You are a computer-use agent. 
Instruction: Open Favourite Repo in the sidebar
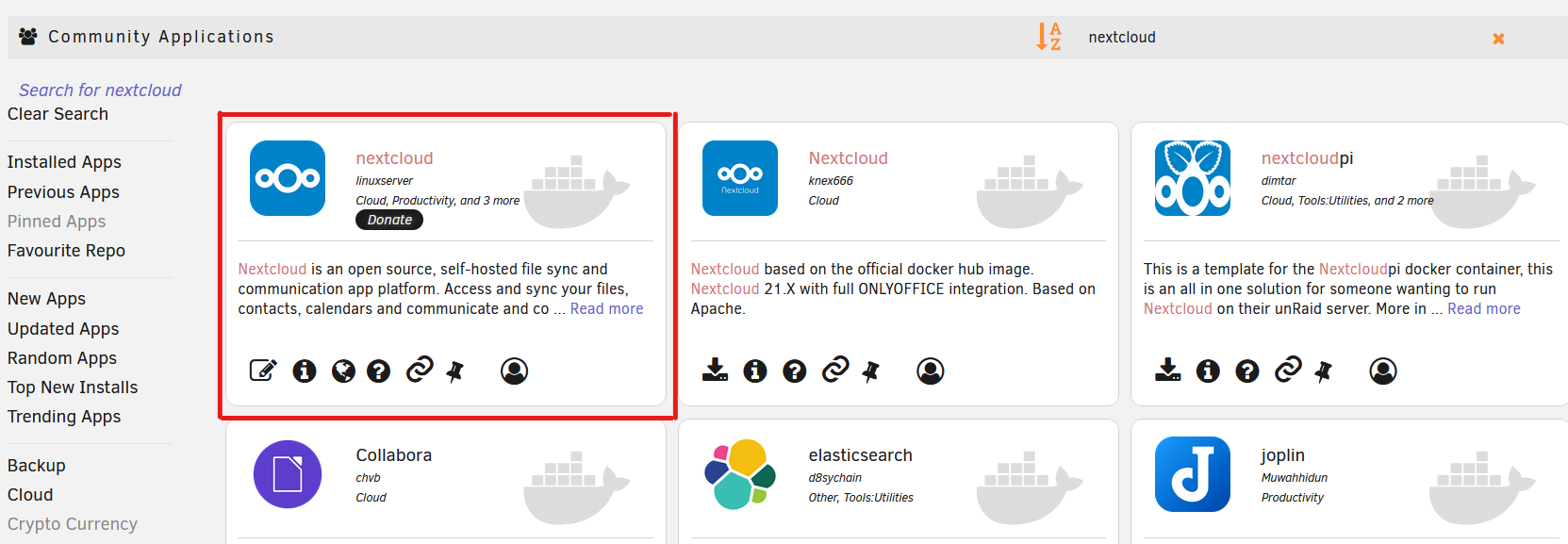pos(66,251)
